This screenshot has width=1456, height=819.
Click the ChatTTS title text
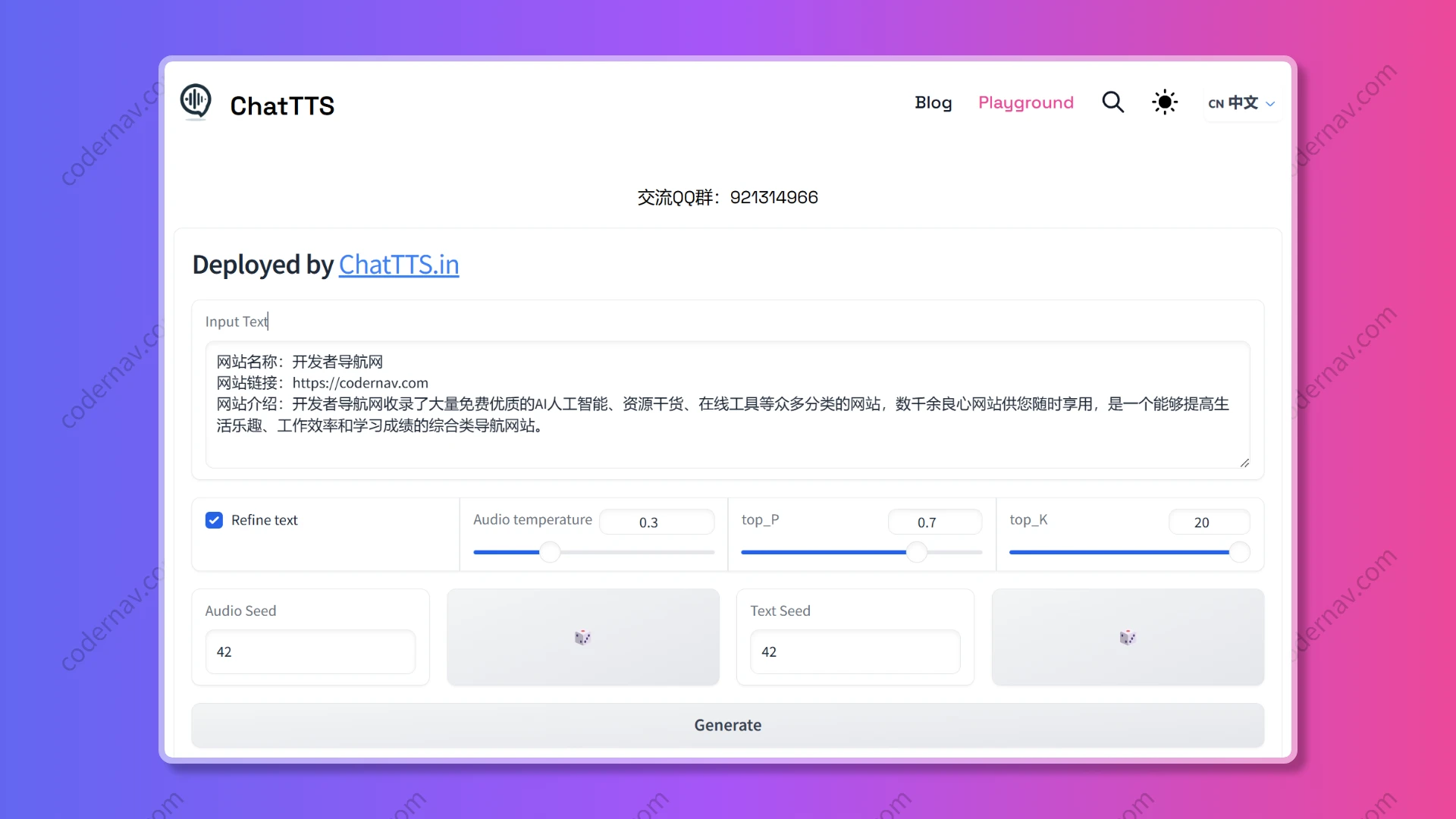pos(282,105)
